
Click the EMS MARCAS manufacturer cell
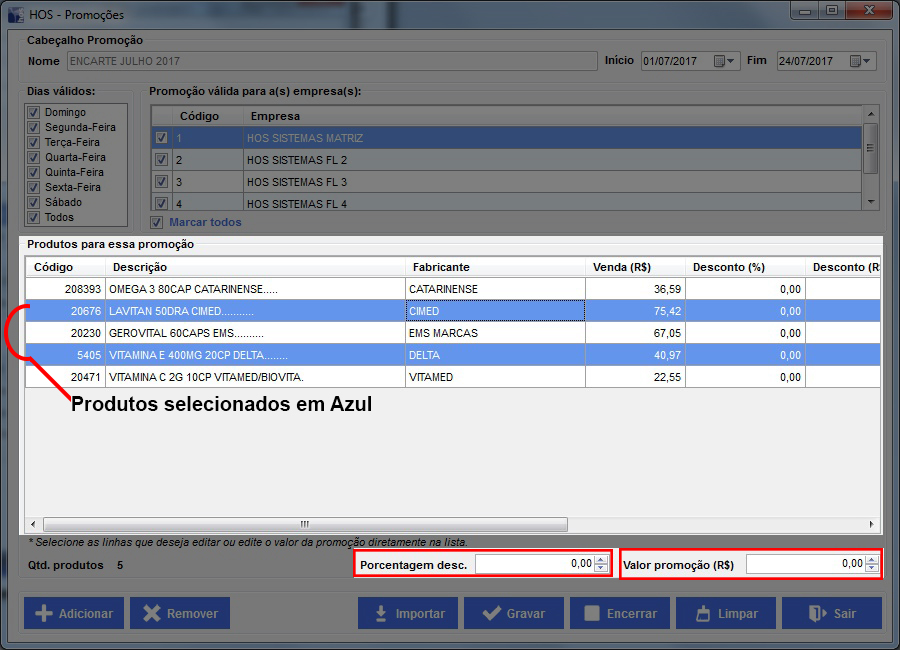tap(495, 333)
